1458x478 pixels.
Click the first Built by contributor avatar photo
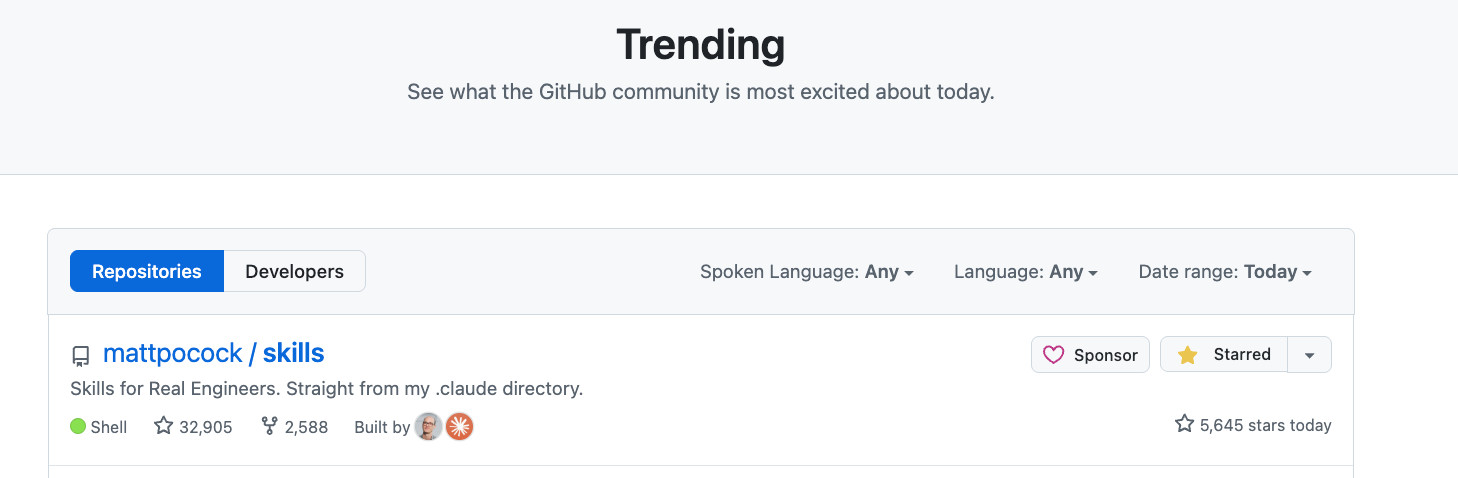pyautogui.click(x=428, y=427)
